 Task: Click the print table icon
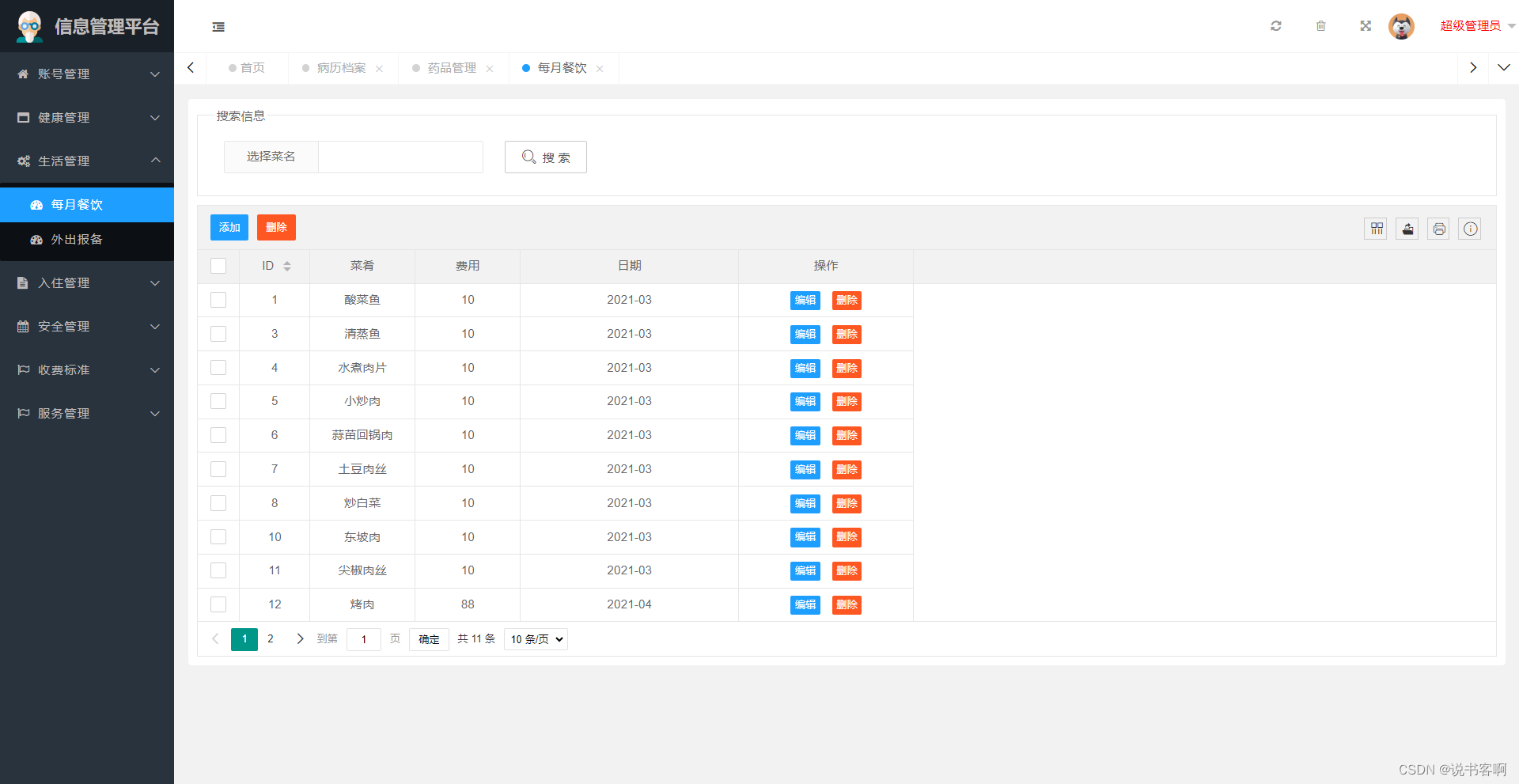click(1439, 229)
